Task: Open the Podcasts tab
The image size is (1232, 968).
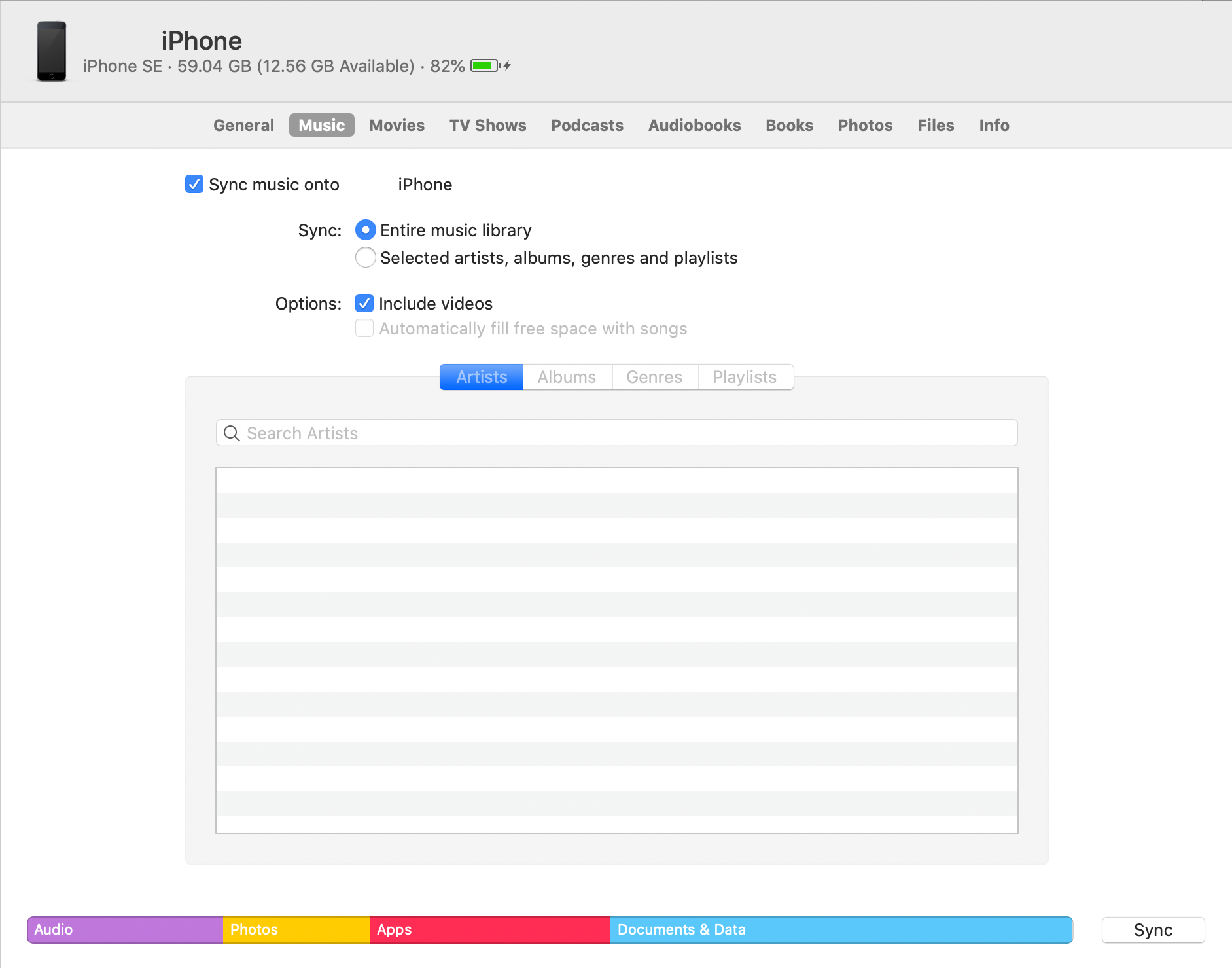Action: coord(588,125)
